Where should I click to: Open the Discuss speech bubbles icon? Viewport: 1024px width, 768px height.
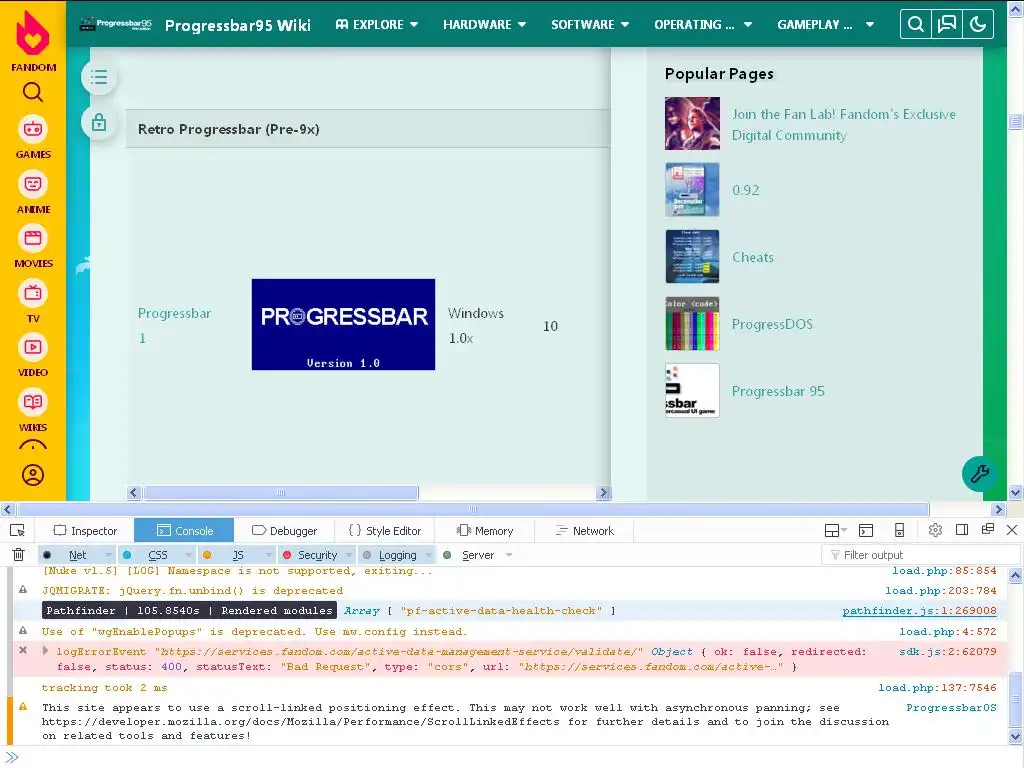[946, 24]
